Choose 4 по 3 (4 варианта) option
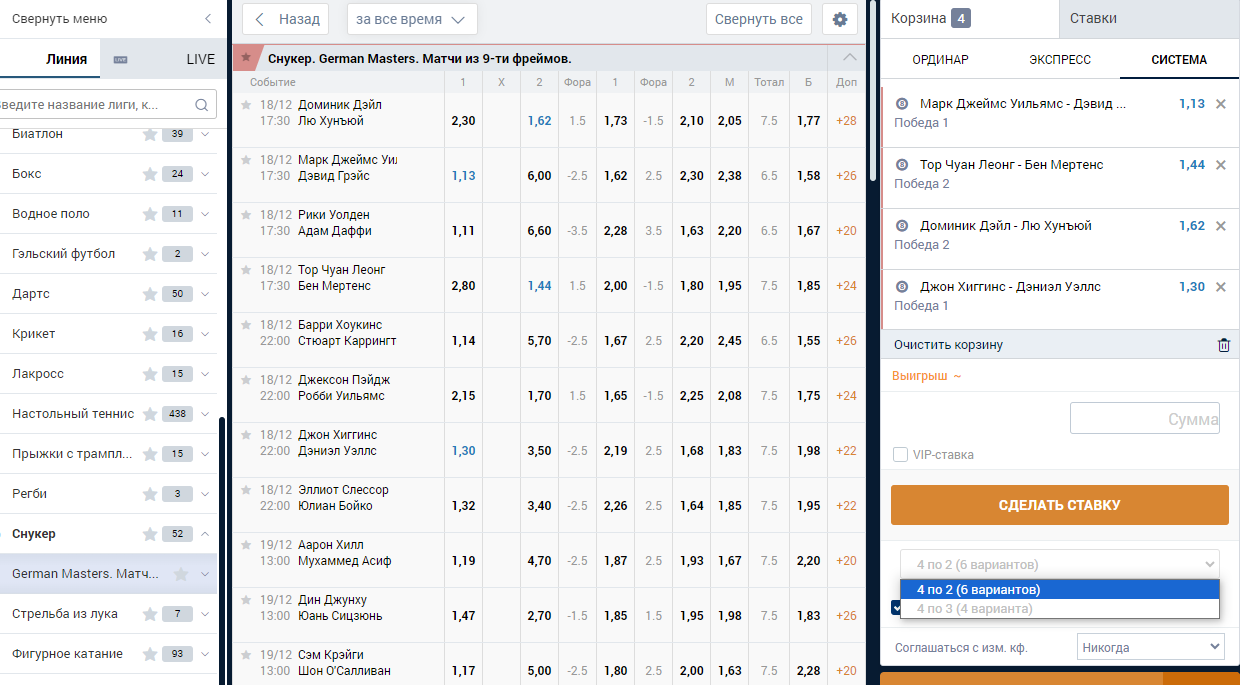 point(1060,608)
